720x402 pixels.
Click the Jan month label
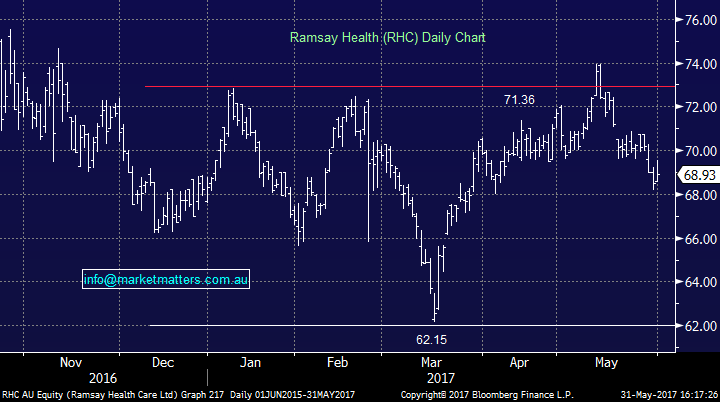click(250, 362)
